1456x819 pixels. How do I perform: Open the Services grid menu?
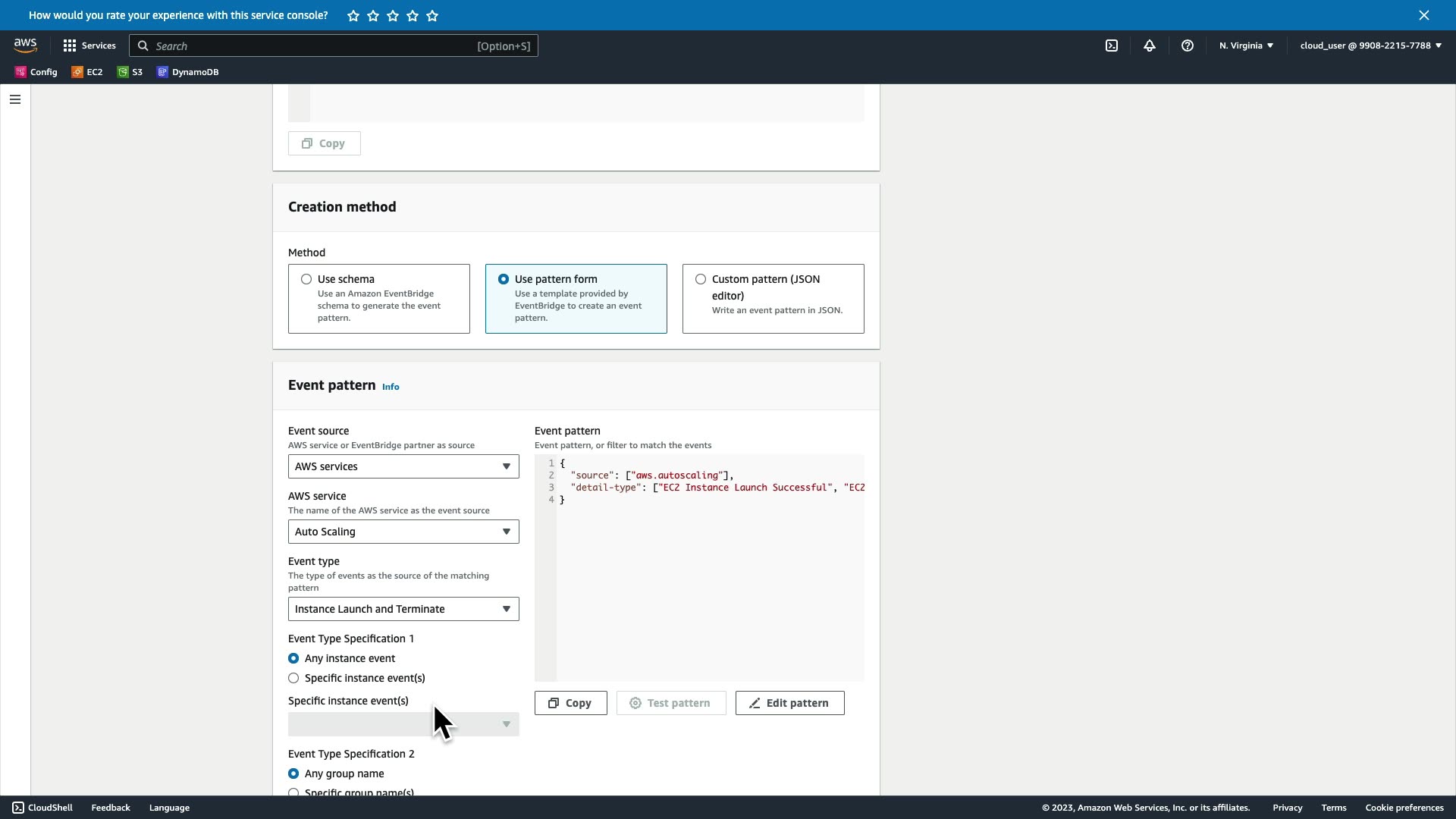click(89, 45)
